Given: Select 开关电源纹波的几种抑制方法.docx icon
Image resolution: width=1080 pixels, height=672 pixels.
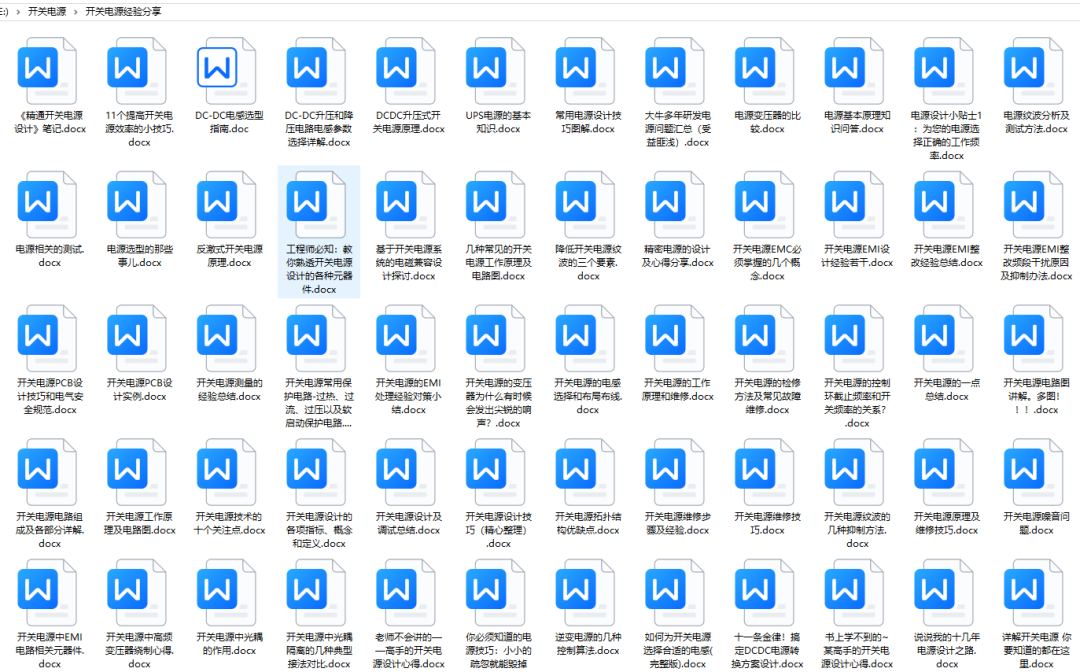Looking at the screenshot, I should pos(854,472).
